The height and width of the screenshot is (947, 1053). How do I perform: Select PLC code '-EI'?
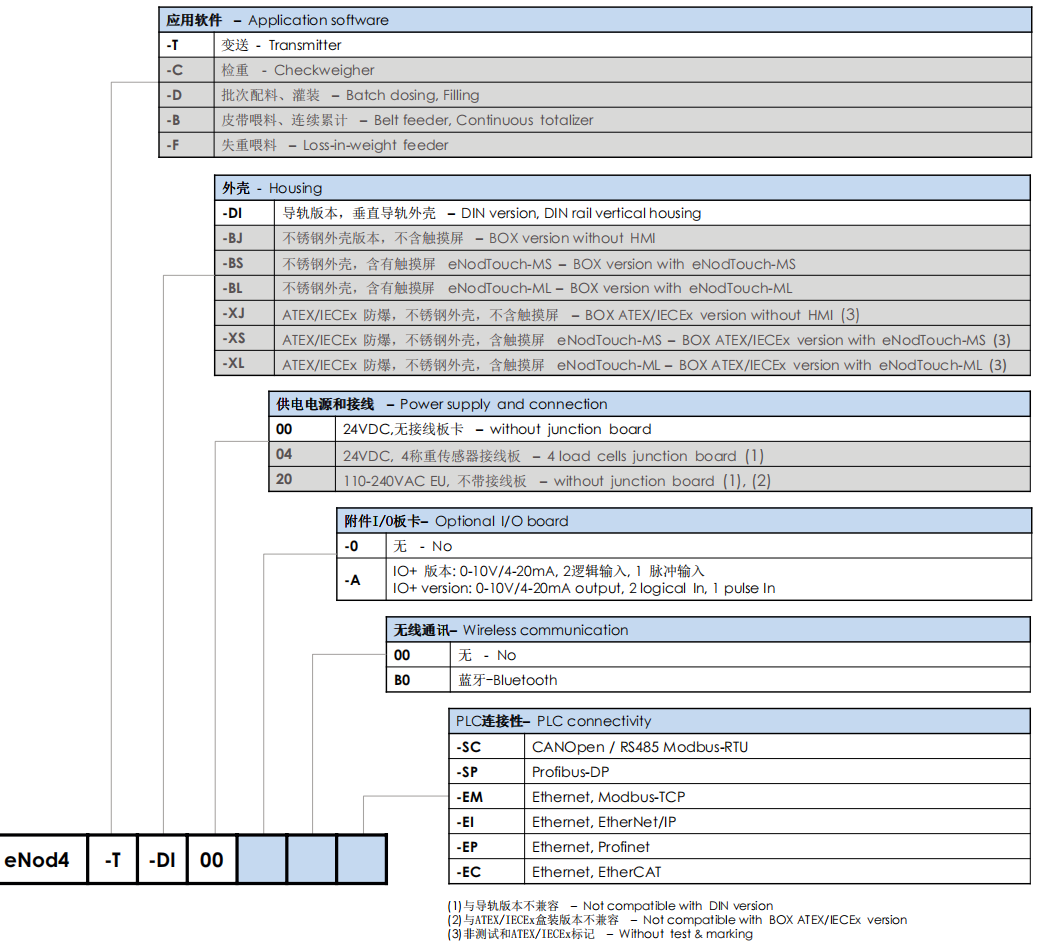[486, 822]
